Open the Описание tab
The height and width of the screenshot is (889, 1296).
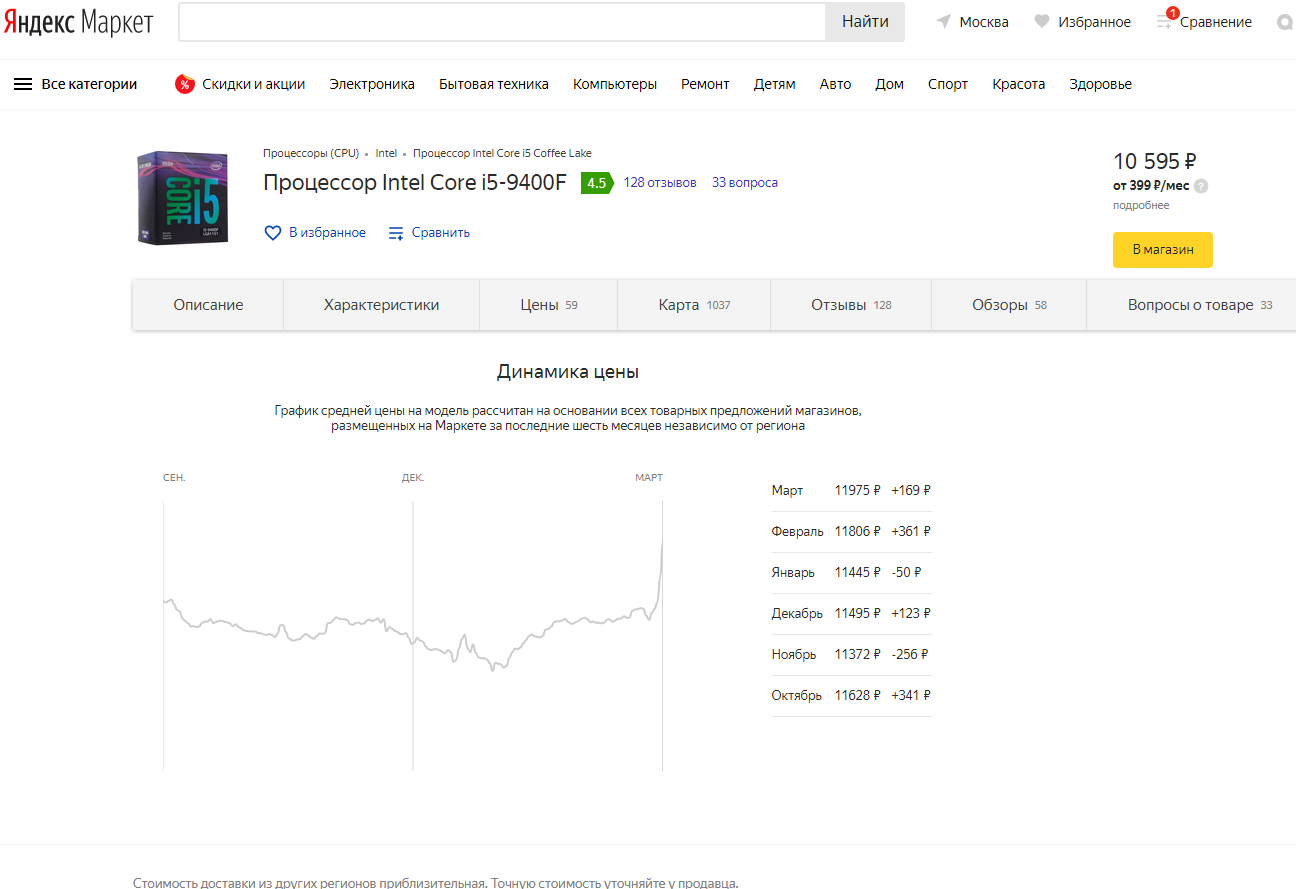coord(208,305)
